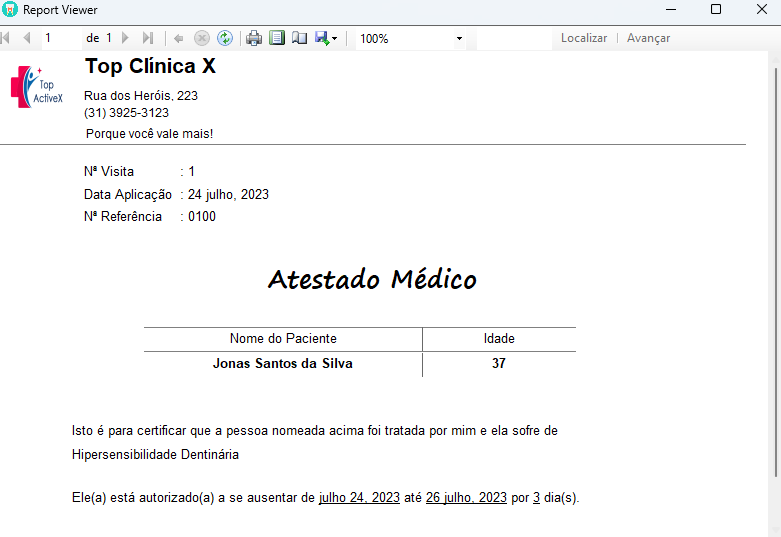Screen dimensions: 781x537
Task: Go to previous page arrow
Action: (27, 38)
